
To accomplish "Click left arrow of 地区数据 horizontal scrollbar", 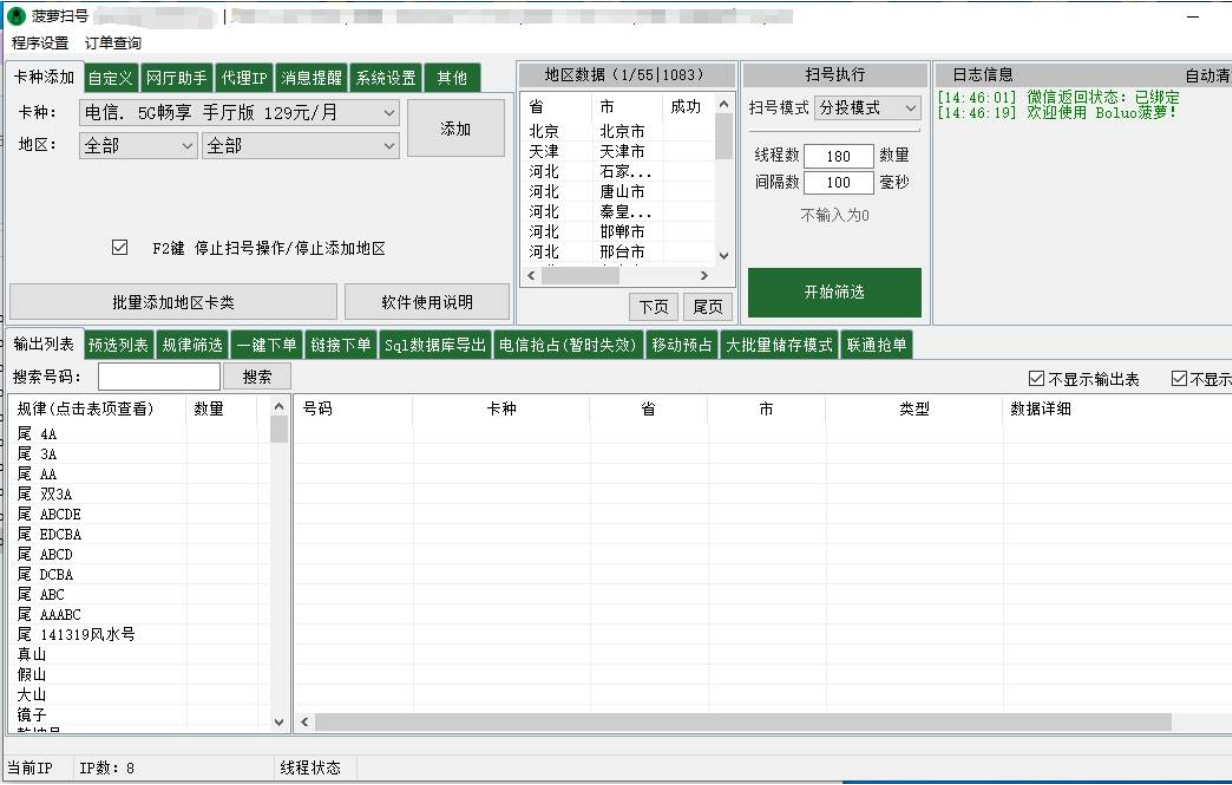I will pos(531,275).
